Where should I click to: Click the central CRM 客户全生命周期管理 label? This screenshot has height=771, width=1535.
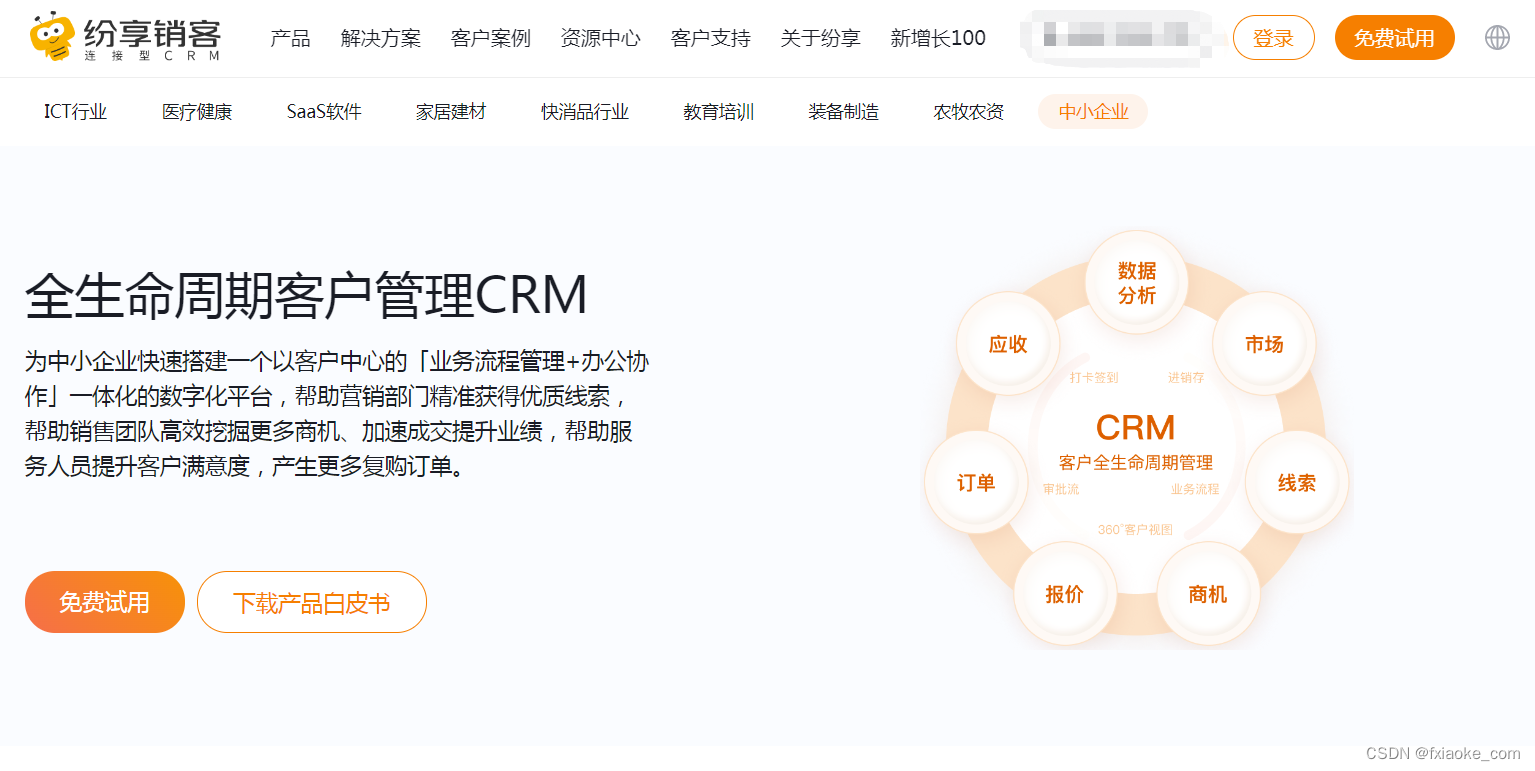click(1136, 441)
